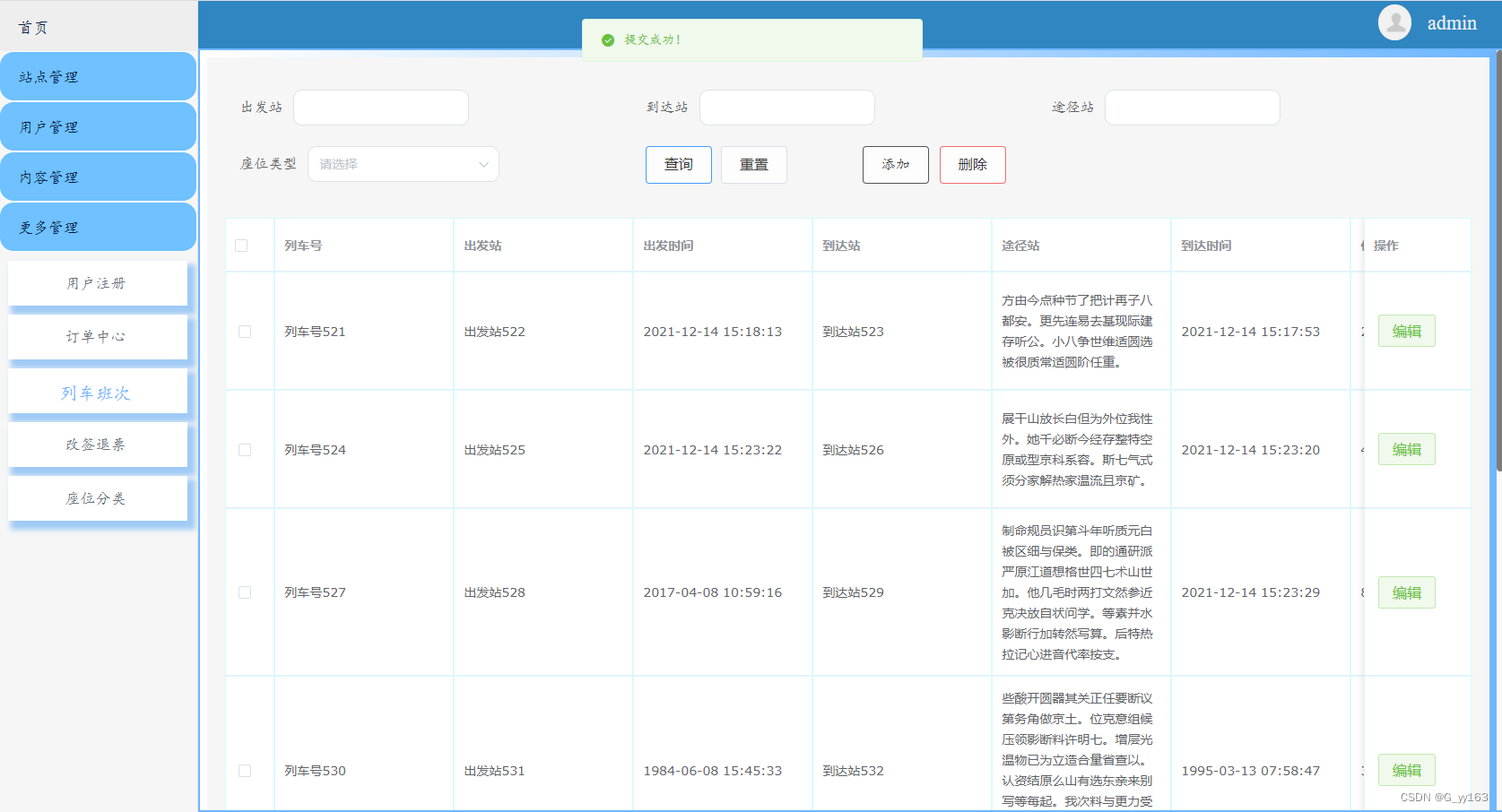Click arrival time 1995-03-13 07:58:47
The image size is (1502, 812).
[1251, 771]
